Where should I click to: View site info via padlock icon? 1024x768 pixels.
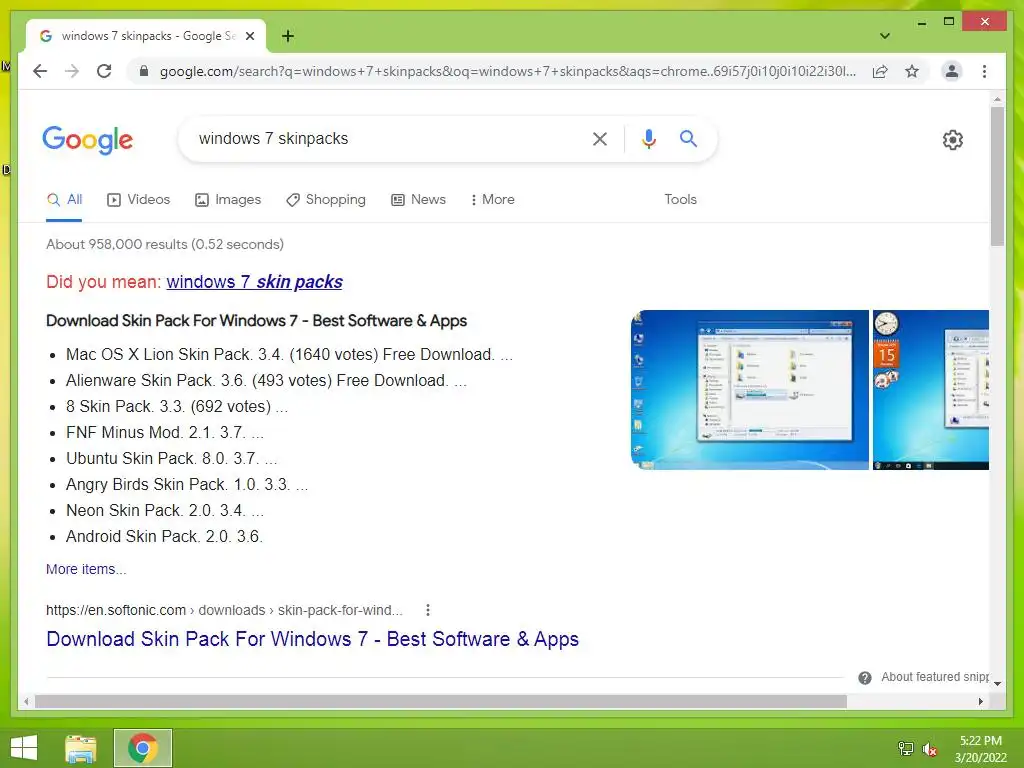[144, 71]
